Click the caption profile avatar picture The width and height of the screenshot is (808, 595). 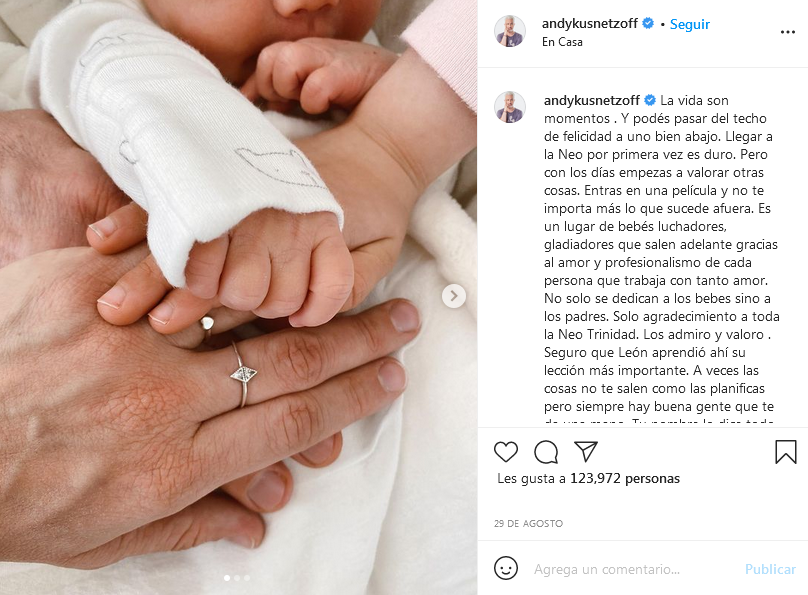point(510,107)
